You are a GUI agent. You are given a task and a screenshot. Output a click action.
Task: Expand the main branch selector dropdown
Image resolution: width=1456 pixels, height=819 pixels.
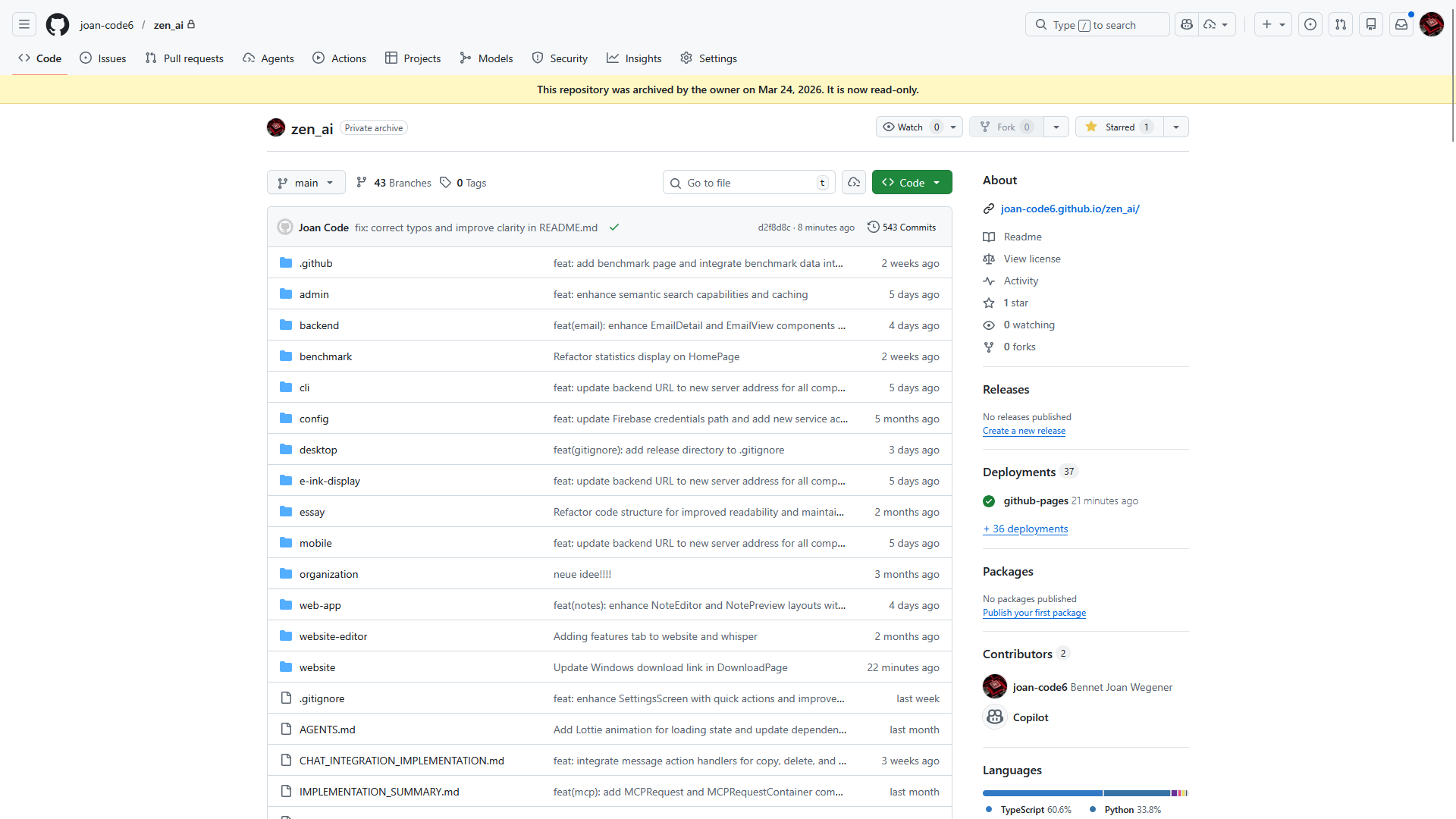click(x=306, y=183)
